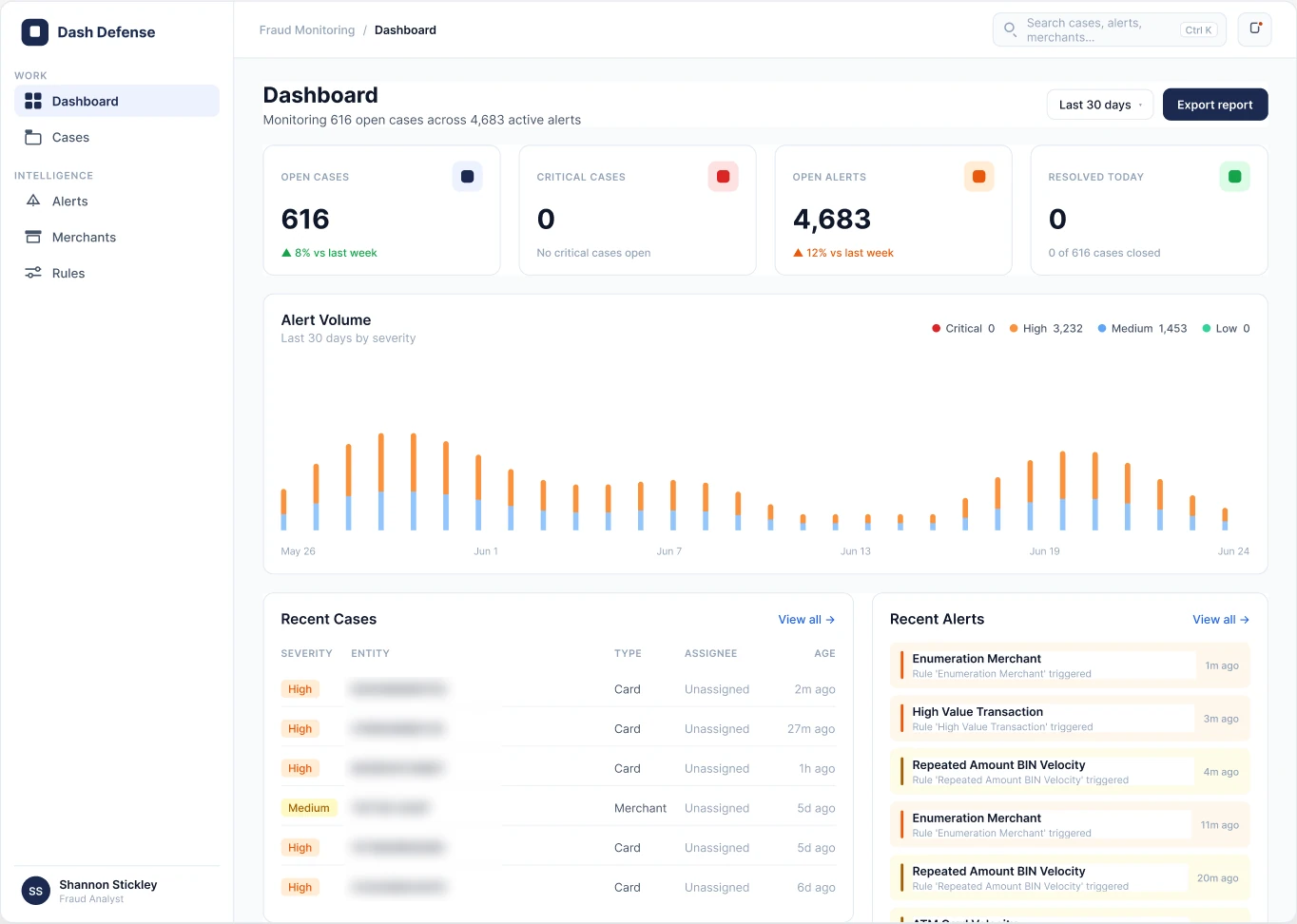The height and width of the screenshot is (924, 1297).
Task: Toggle the Low legend entry
Action: (x=1226, y=328)
